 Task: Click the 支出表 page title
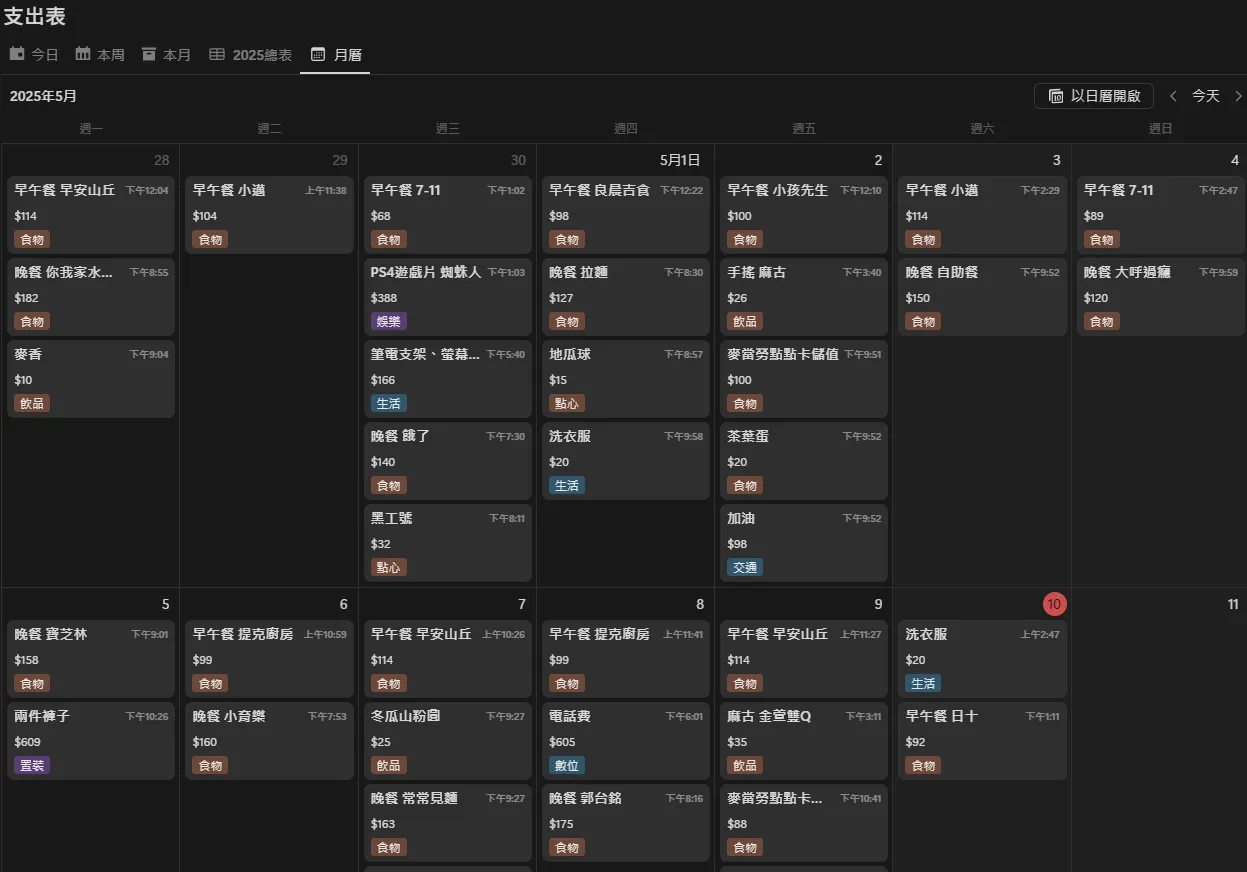tap(35, 16)
